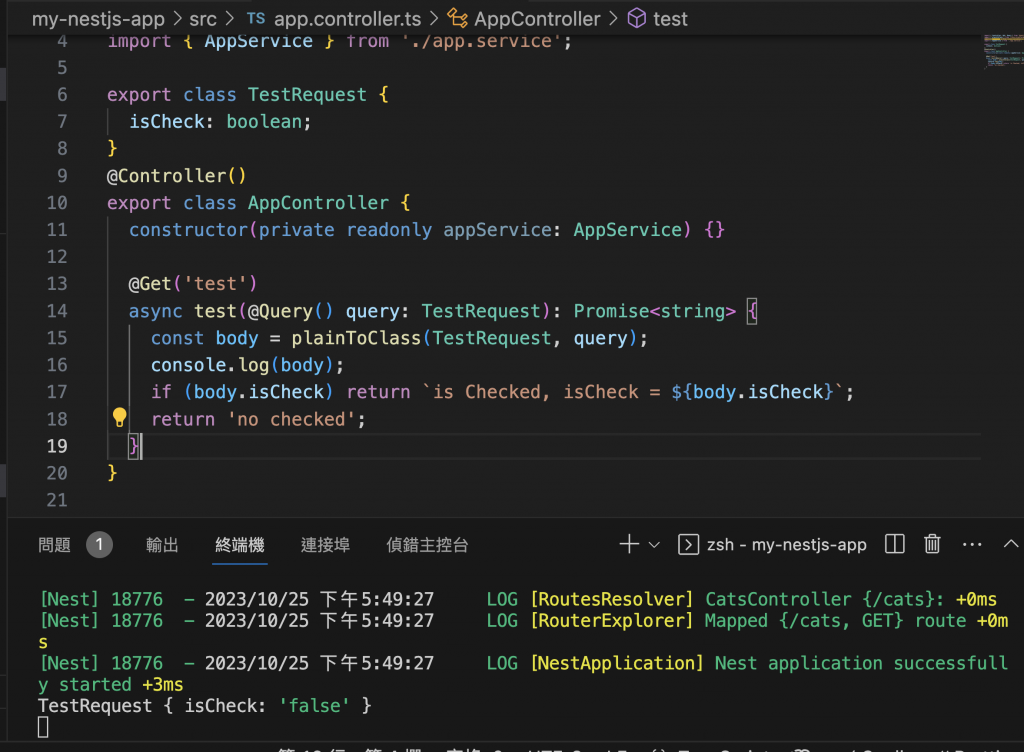Switch to 輸出 output tab

coord(162,544)
